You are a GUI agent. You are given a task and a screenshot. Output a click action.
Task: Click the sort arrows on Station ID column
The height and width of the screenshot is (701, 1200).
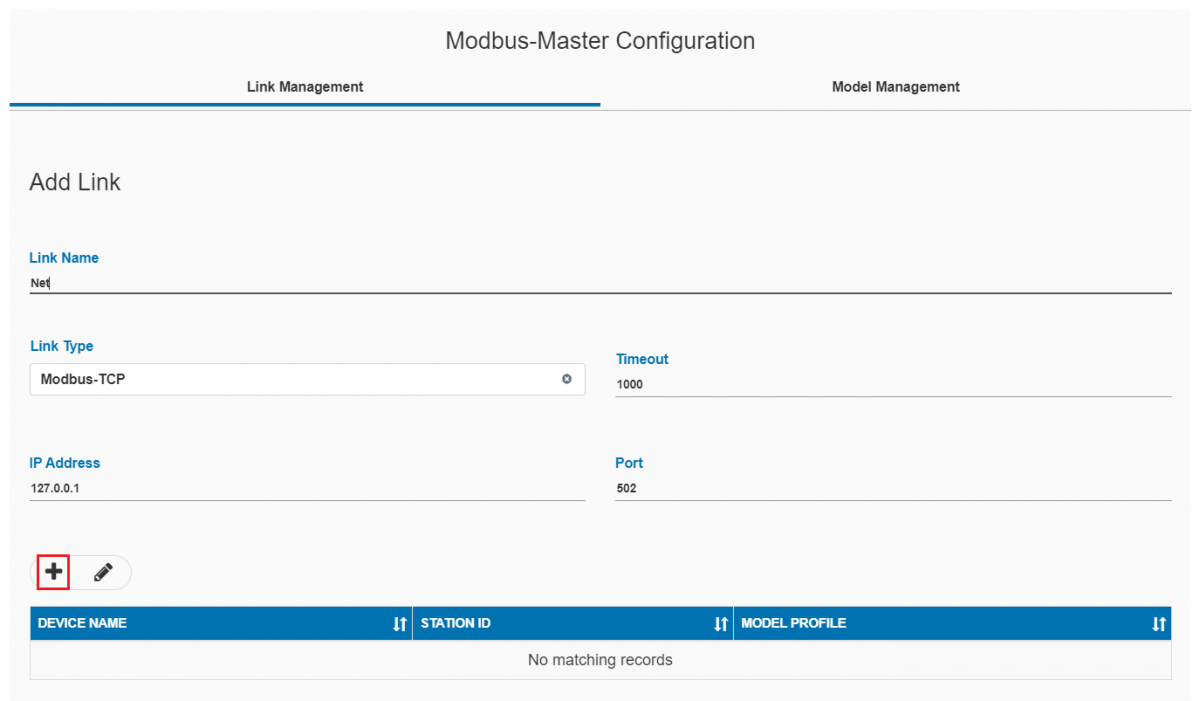(721, 623)
